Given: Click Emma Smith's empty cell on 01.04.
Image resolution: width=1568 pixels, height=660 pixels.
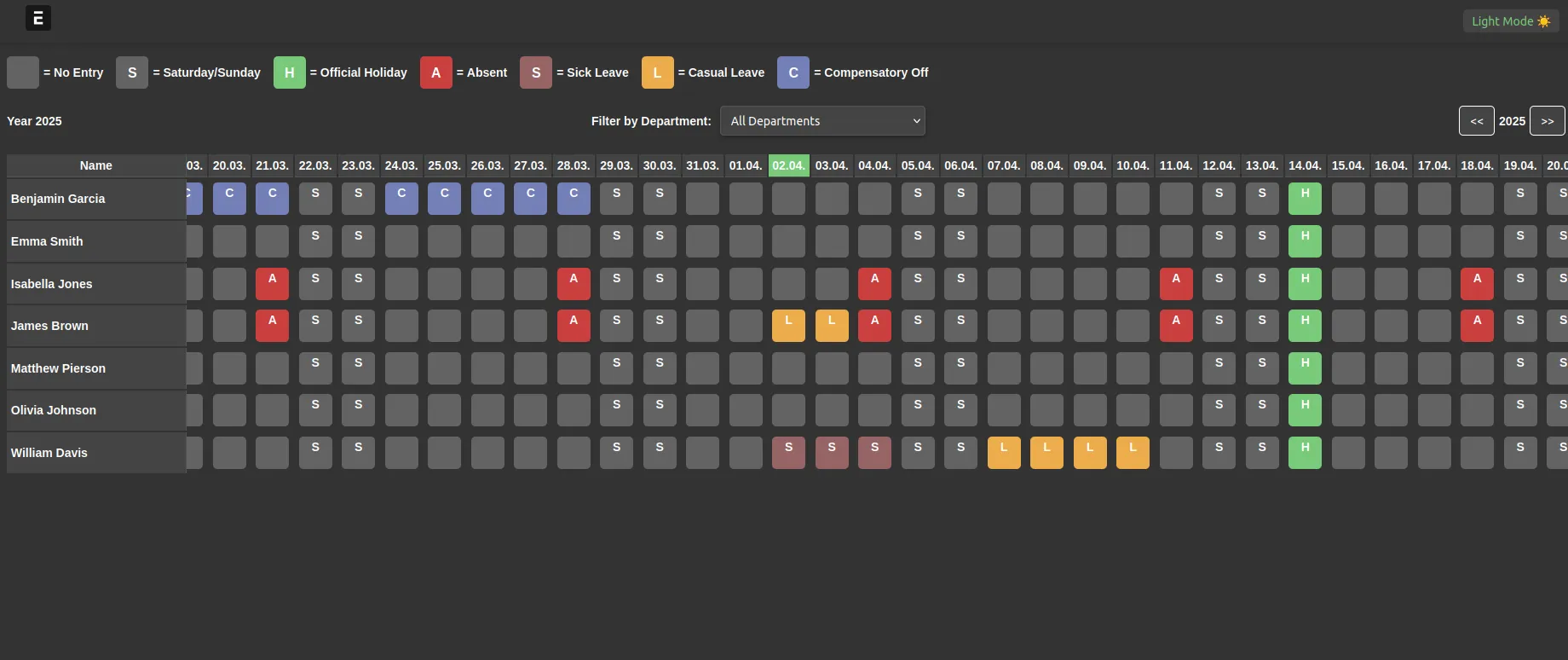Looking at the screenshot, I should pos(746,241).
